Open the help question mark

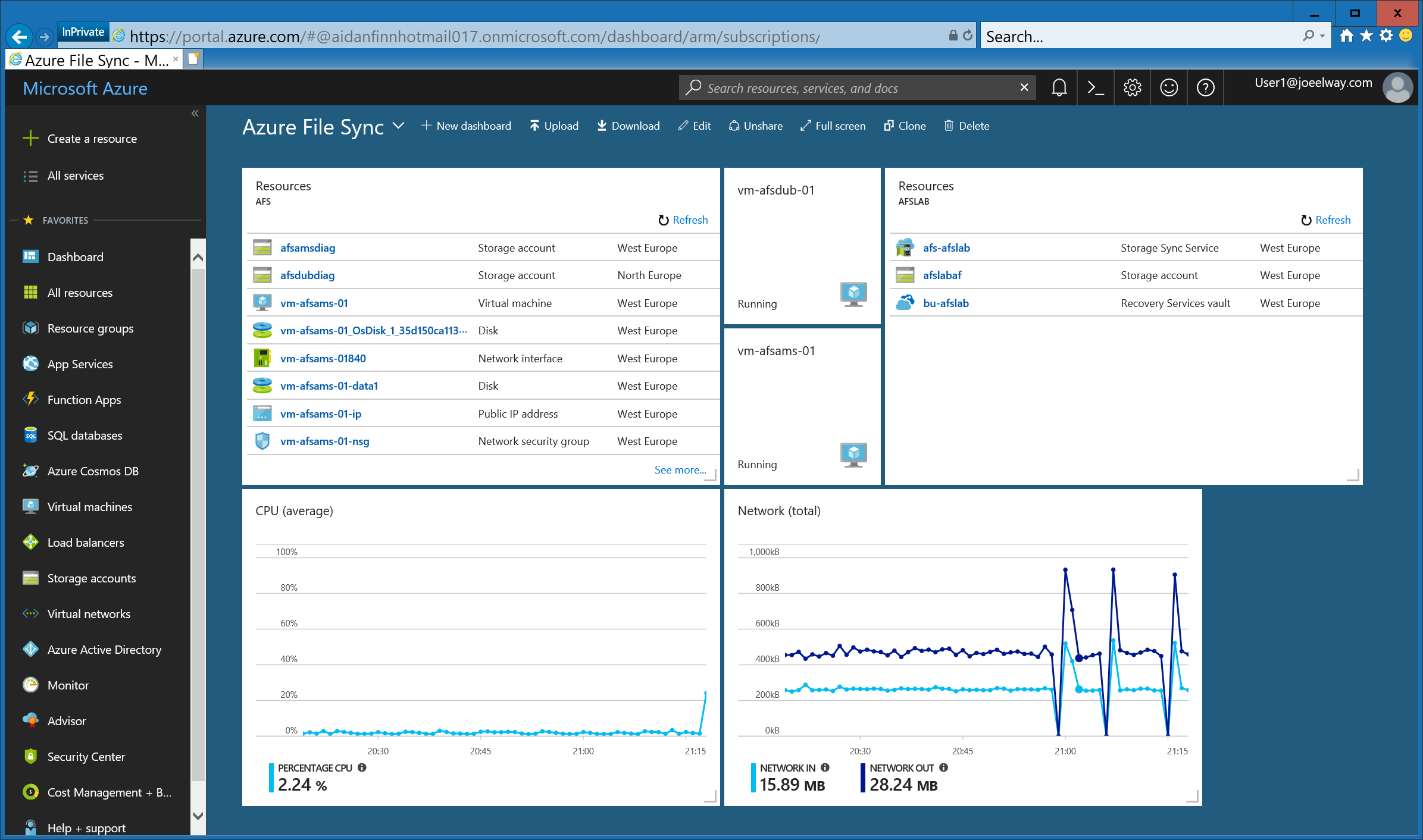tap(1206, 88)
